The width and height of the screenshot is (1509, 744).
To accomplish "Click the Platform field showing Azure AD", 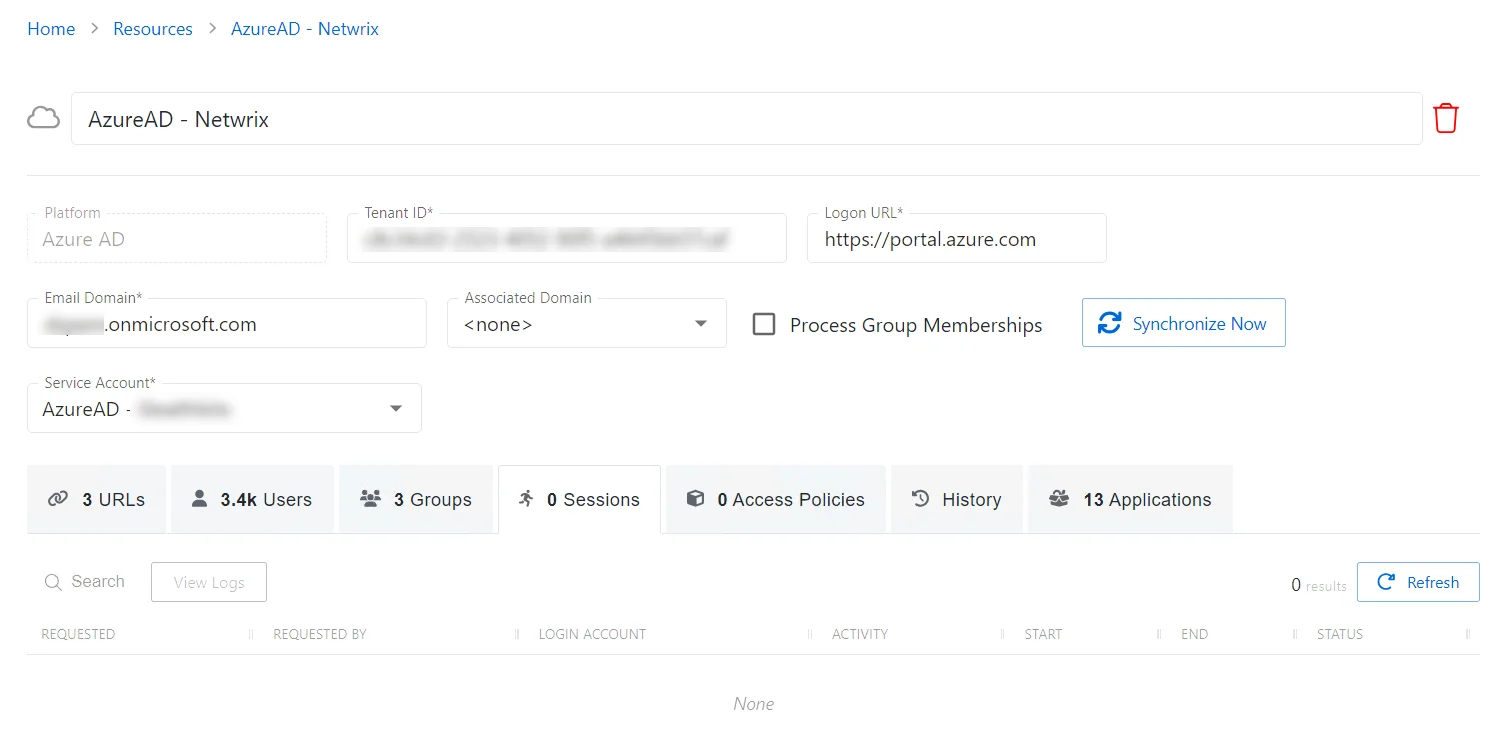I will click(x=177, y=238).
